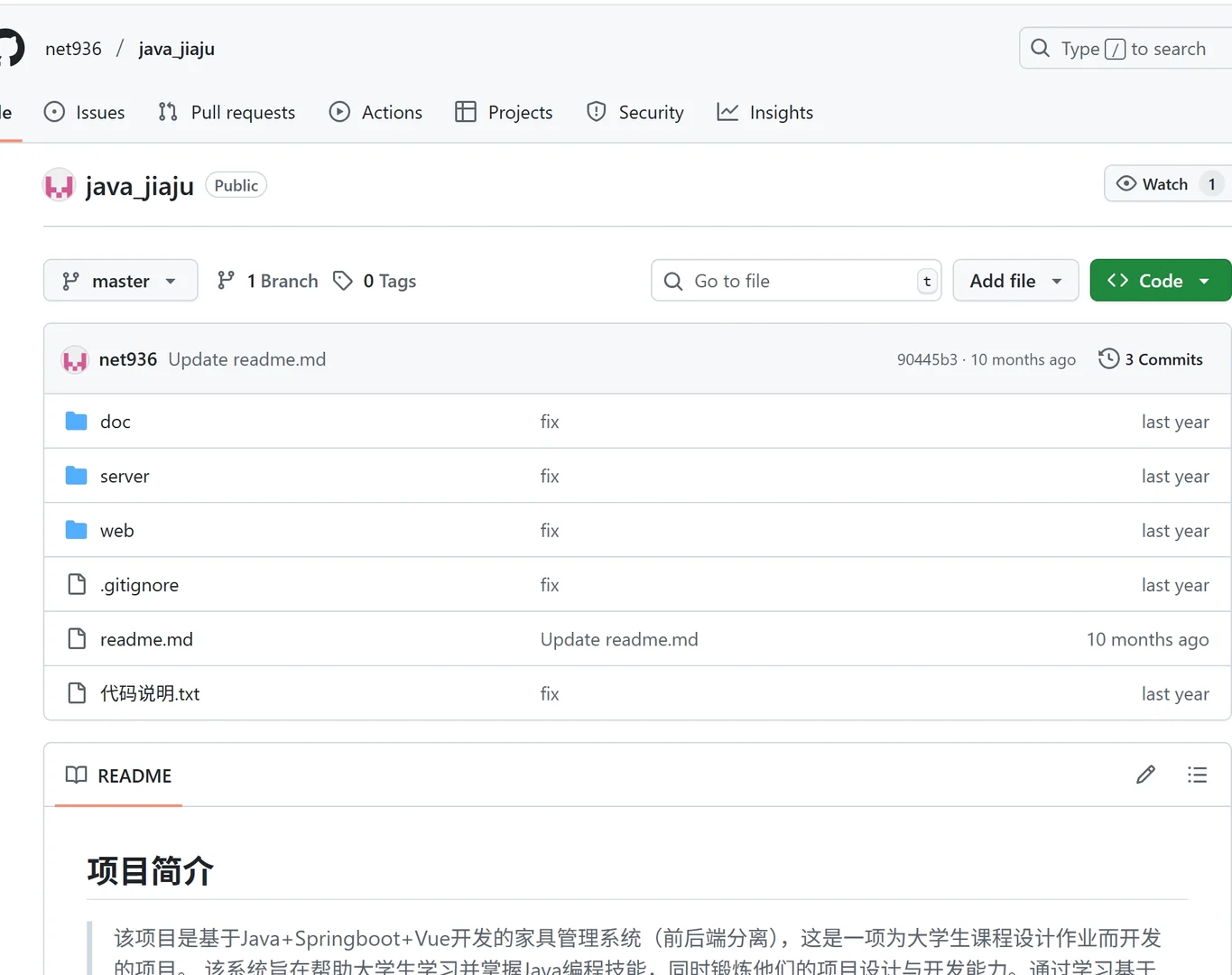Click the Insights graph icon
This screenshot has width=1232, height=975.
(x=727, y=112)
